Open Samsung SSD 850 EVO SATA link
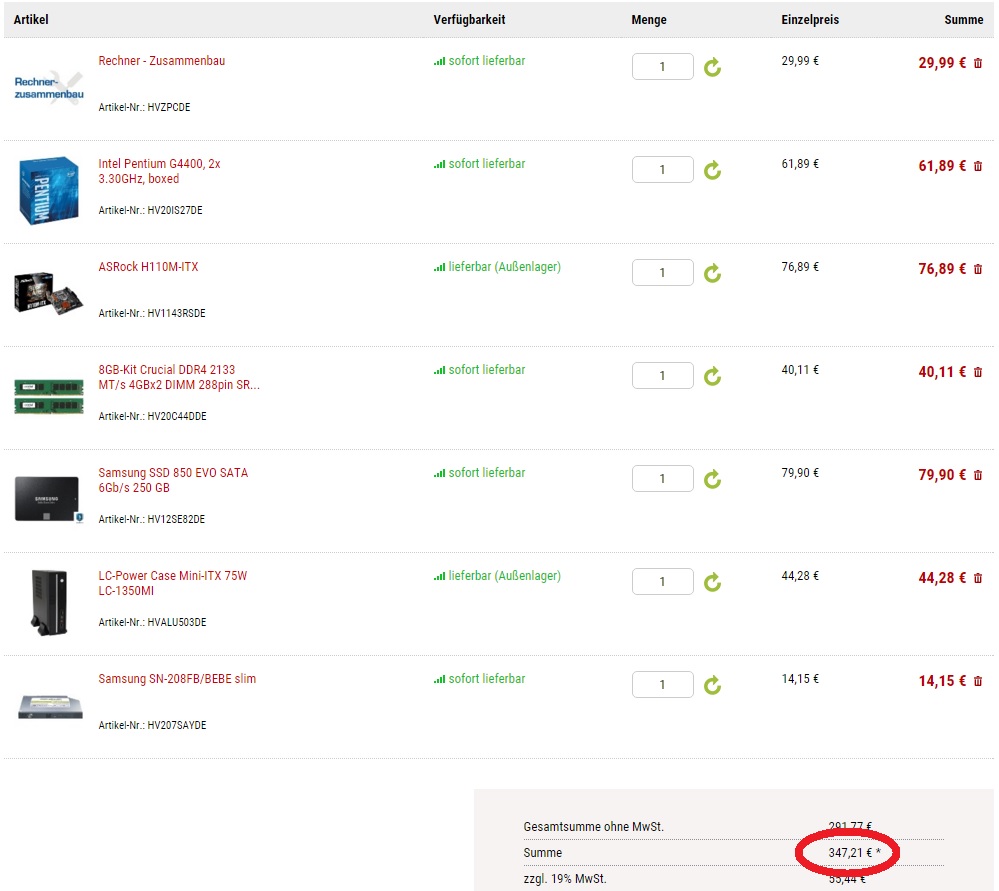 [x=173, y=481]
